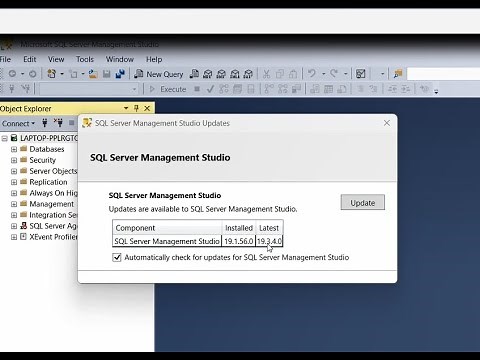Click the Results to File icon

342,89
